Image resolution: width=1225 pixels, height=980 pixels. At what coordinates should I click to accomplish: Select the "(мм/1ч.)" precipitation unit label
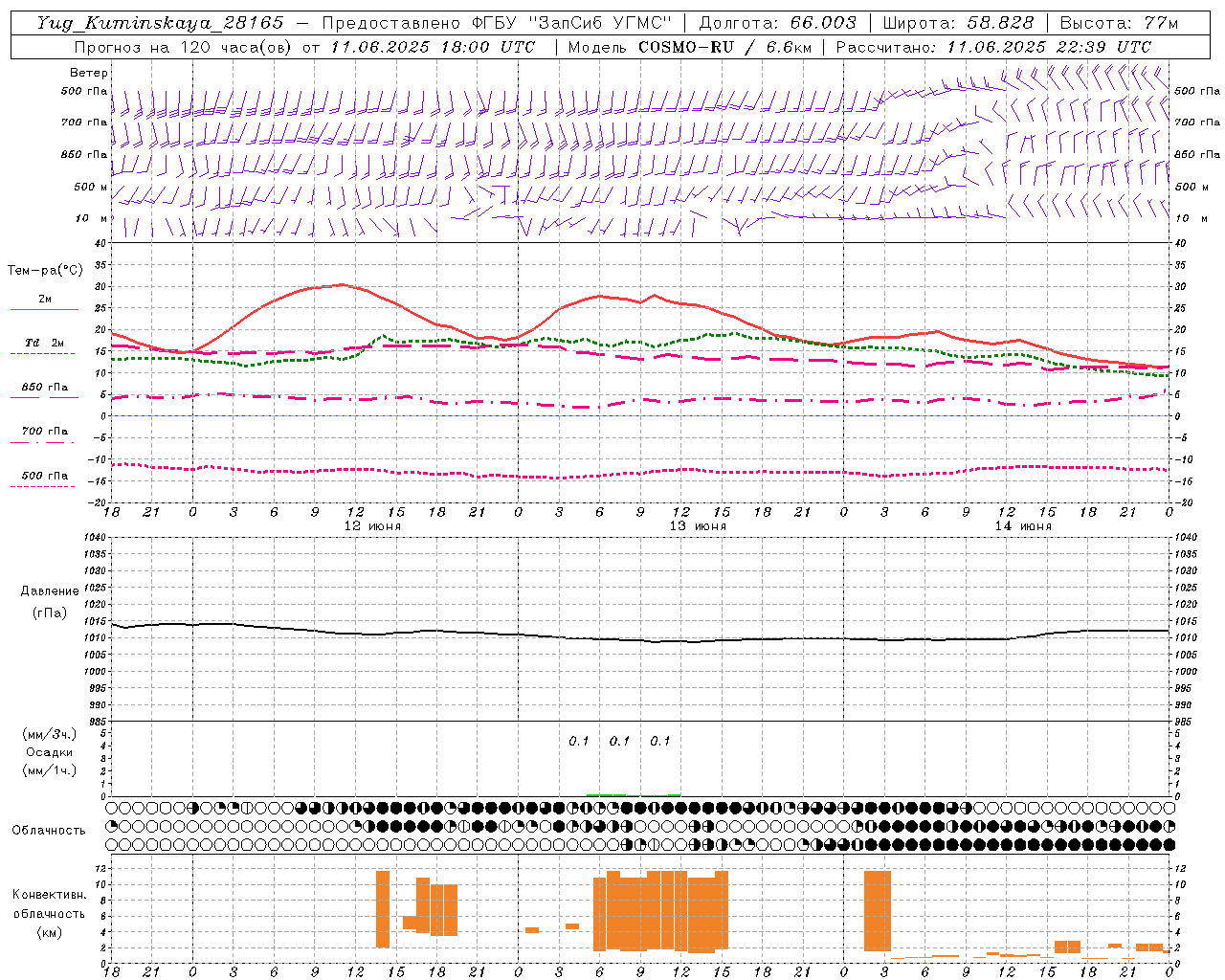click(x=50, y=770)
